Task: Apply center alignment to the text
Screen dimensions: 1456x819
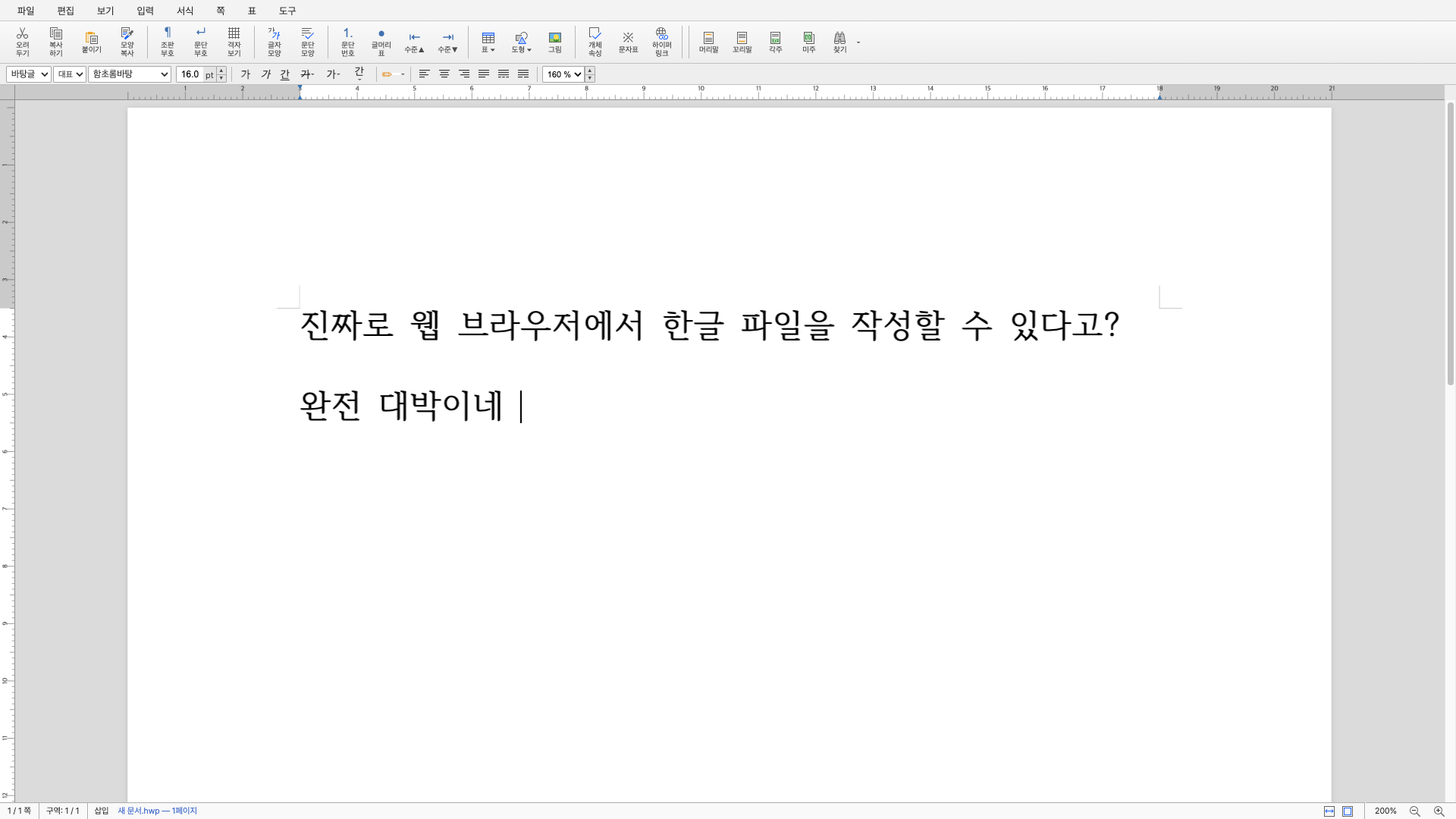Action: [444, 74]
